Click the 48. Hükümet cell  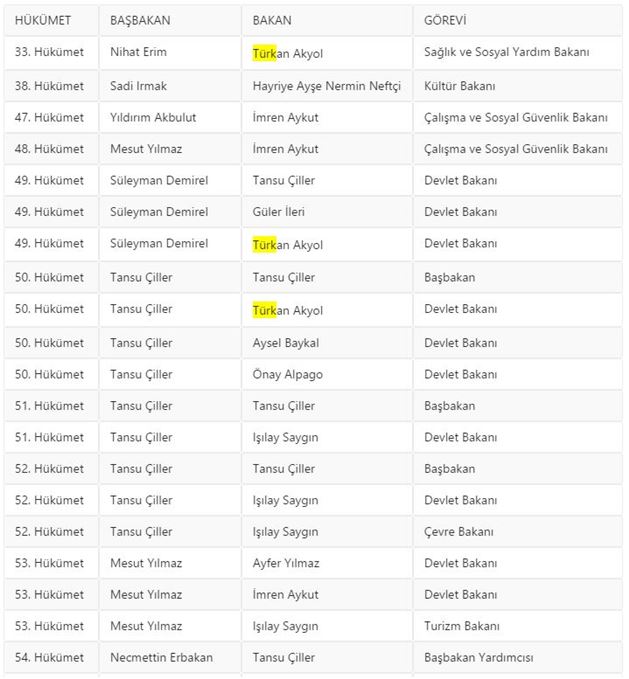point(49,149)
